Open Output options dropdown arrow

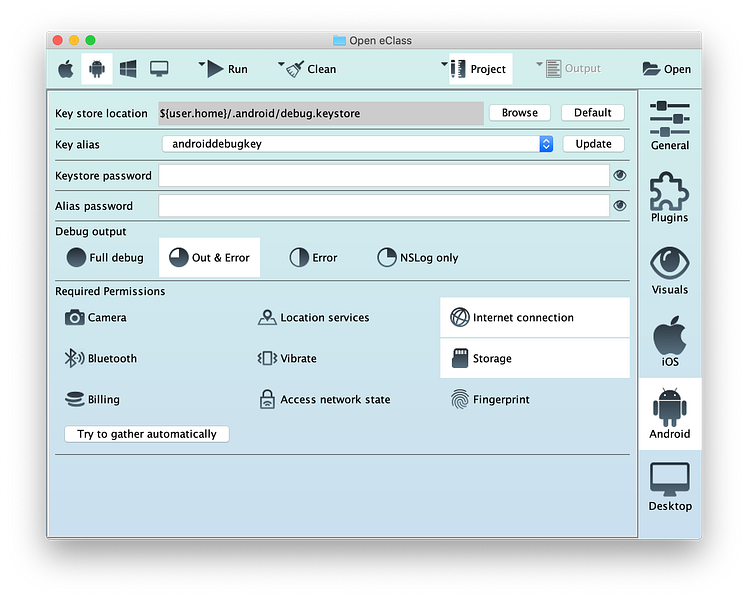(540, 63)
